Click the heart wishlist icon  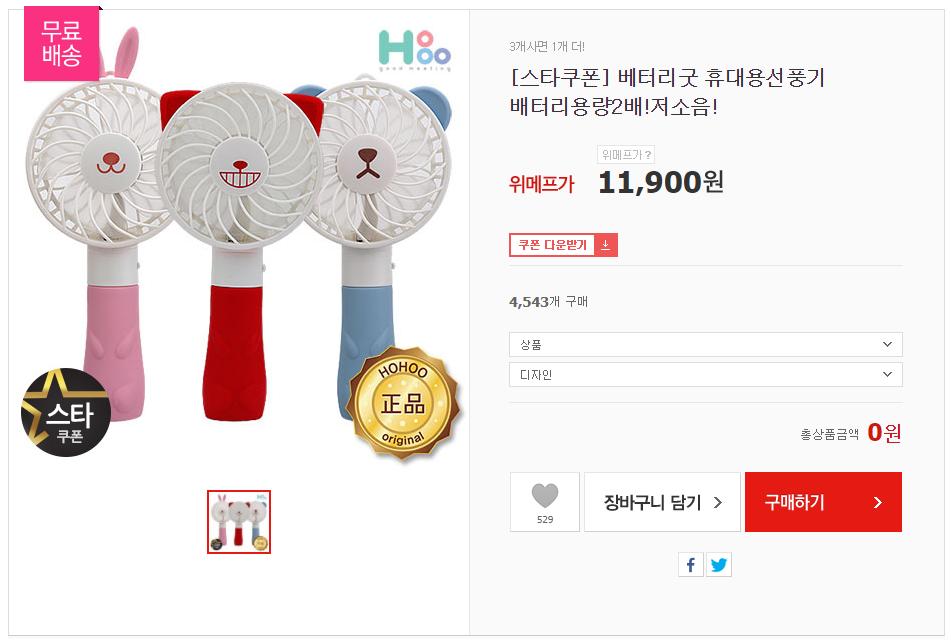pyautogui.click(x=545, y=495)
